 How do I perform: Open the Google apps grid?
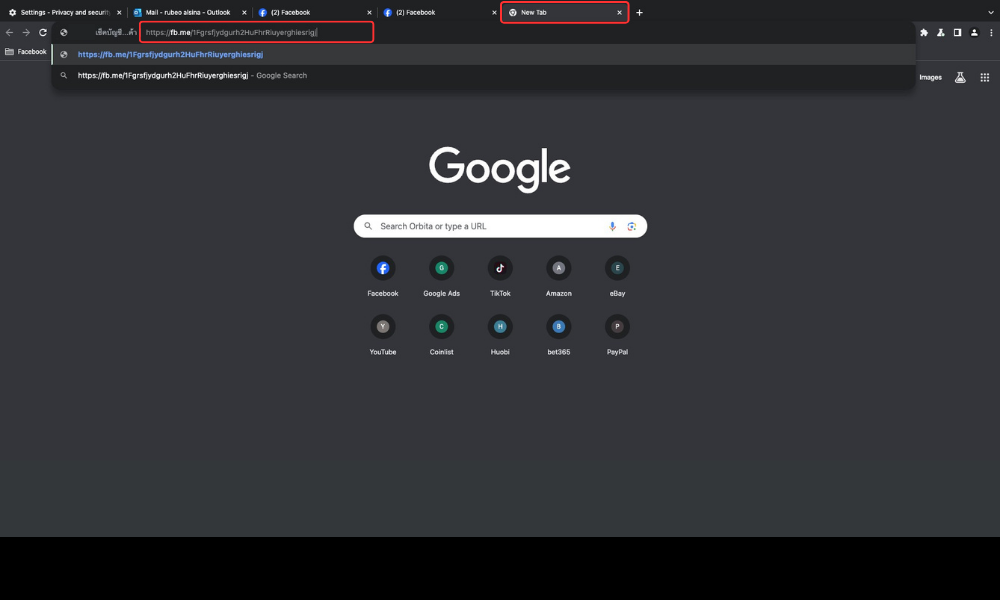pyautogui.click(x=985, y=77)
